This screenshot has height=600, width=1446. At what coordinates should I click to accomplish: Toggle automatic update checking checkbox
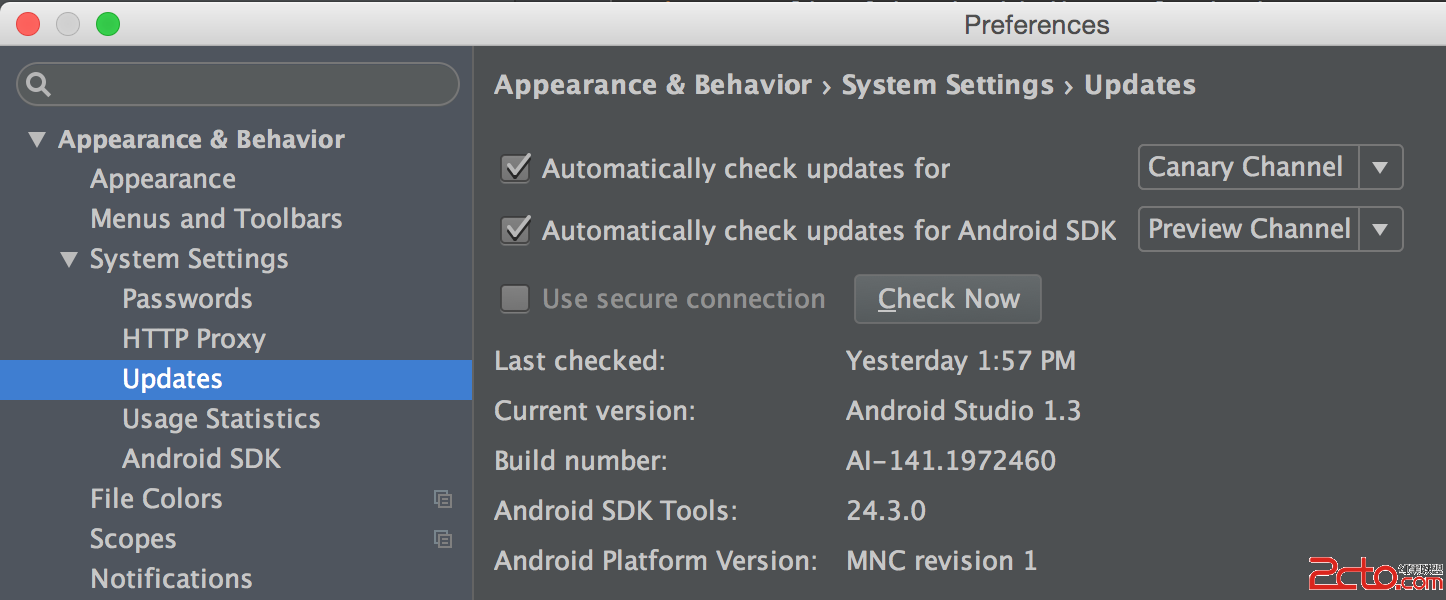pyautogui.click(x=515, y=168)
